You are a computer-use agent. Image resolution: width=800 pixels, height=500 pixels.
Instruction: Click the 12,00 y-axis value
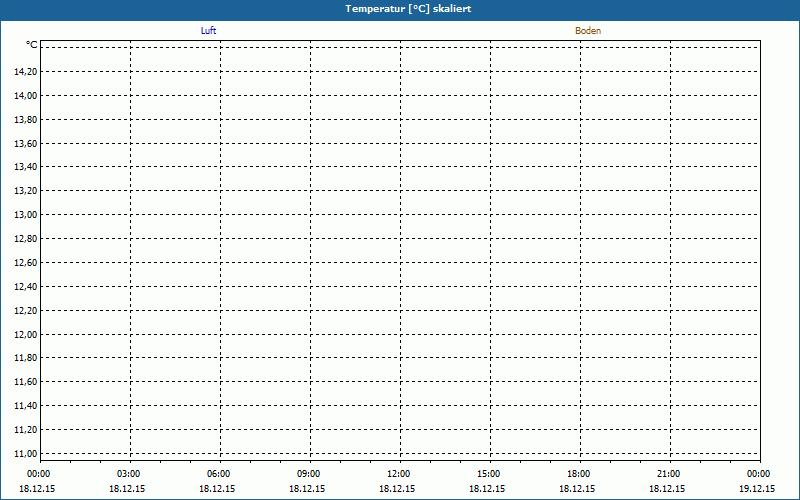pos(26,334)
